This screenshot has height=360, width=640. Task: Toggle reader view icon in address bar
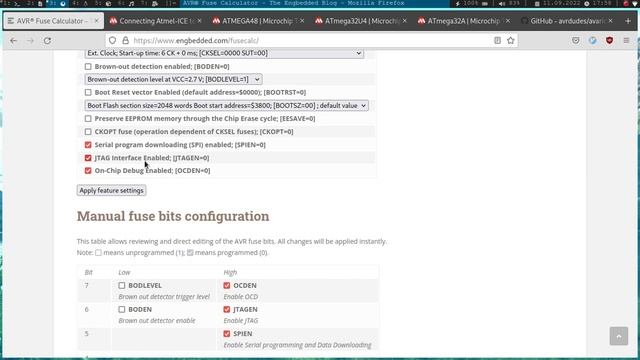pos(497,40)
